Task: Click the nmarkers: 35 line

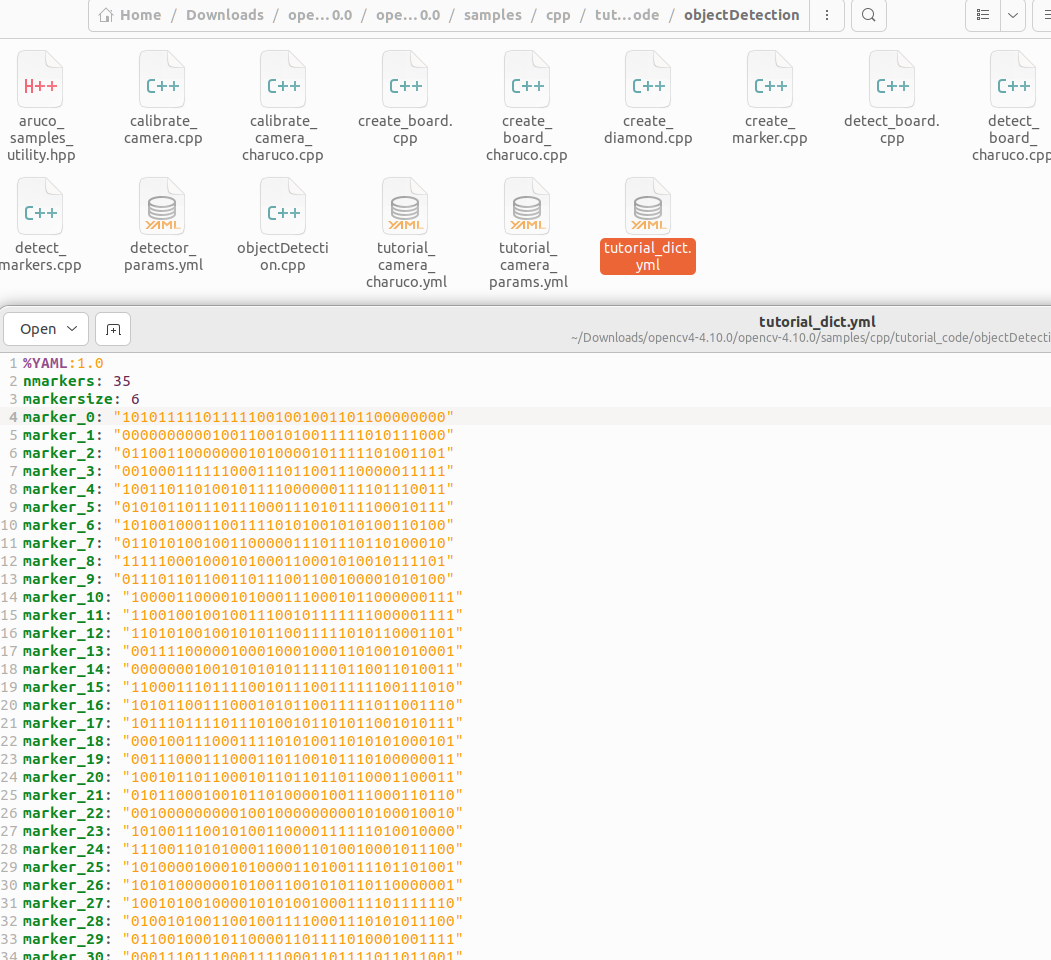Action: click(76, 381)
